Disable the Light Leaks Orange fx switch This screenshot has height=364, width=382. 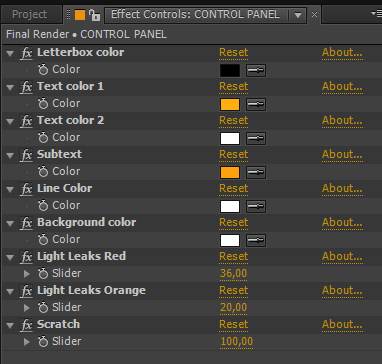[26, 291]
